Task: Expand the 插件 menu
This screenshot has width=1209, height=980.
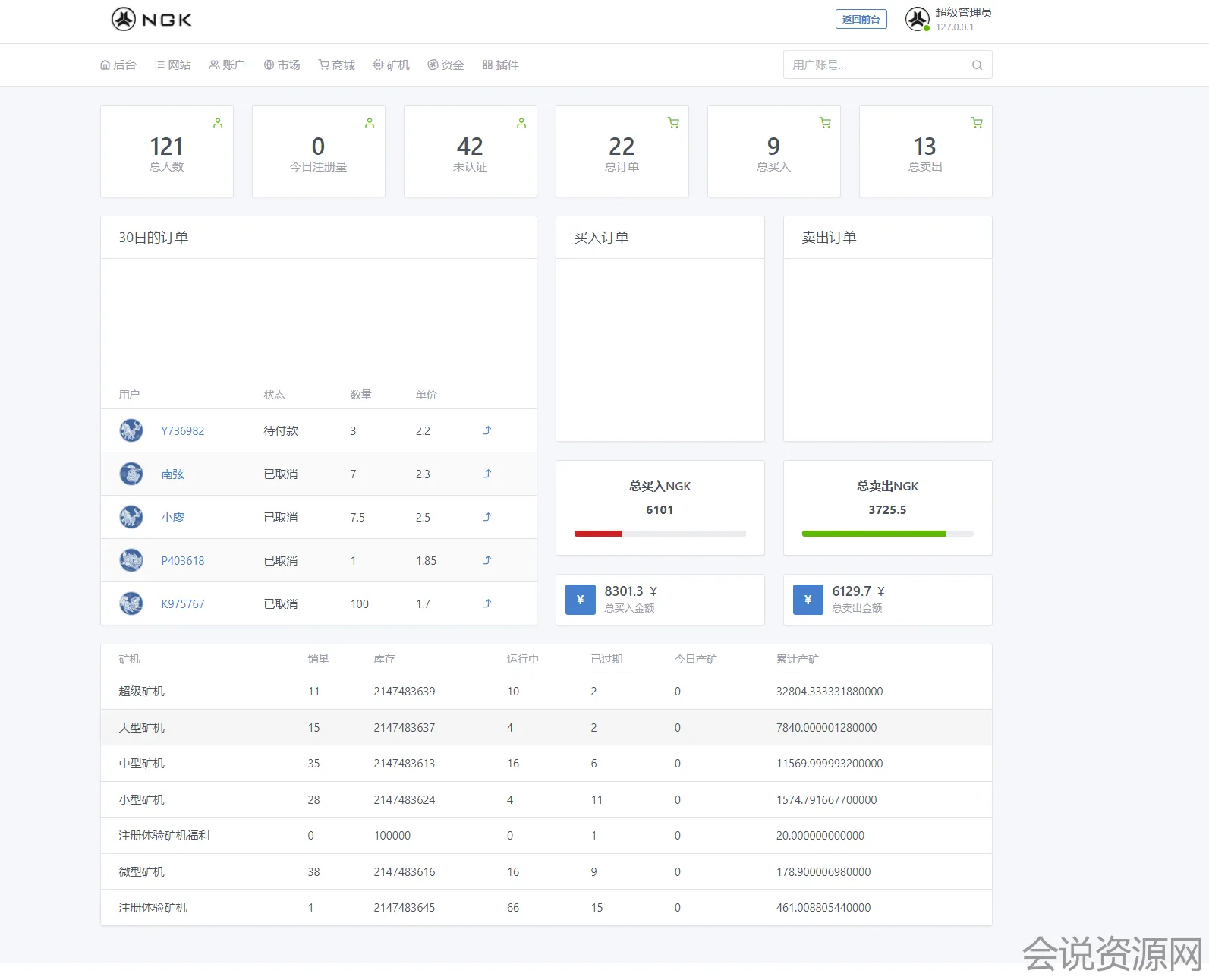Action: [501, 65]
